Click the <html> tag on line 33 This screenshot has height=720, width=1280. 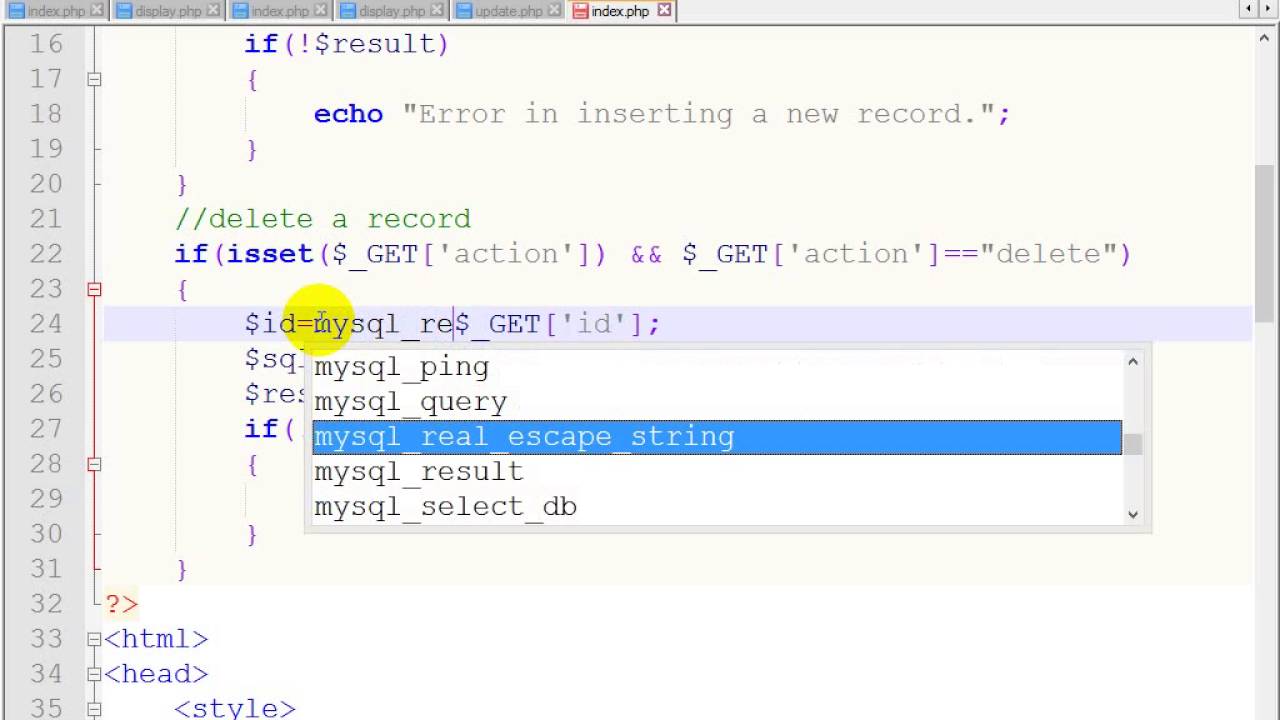[x=156, y=639]
